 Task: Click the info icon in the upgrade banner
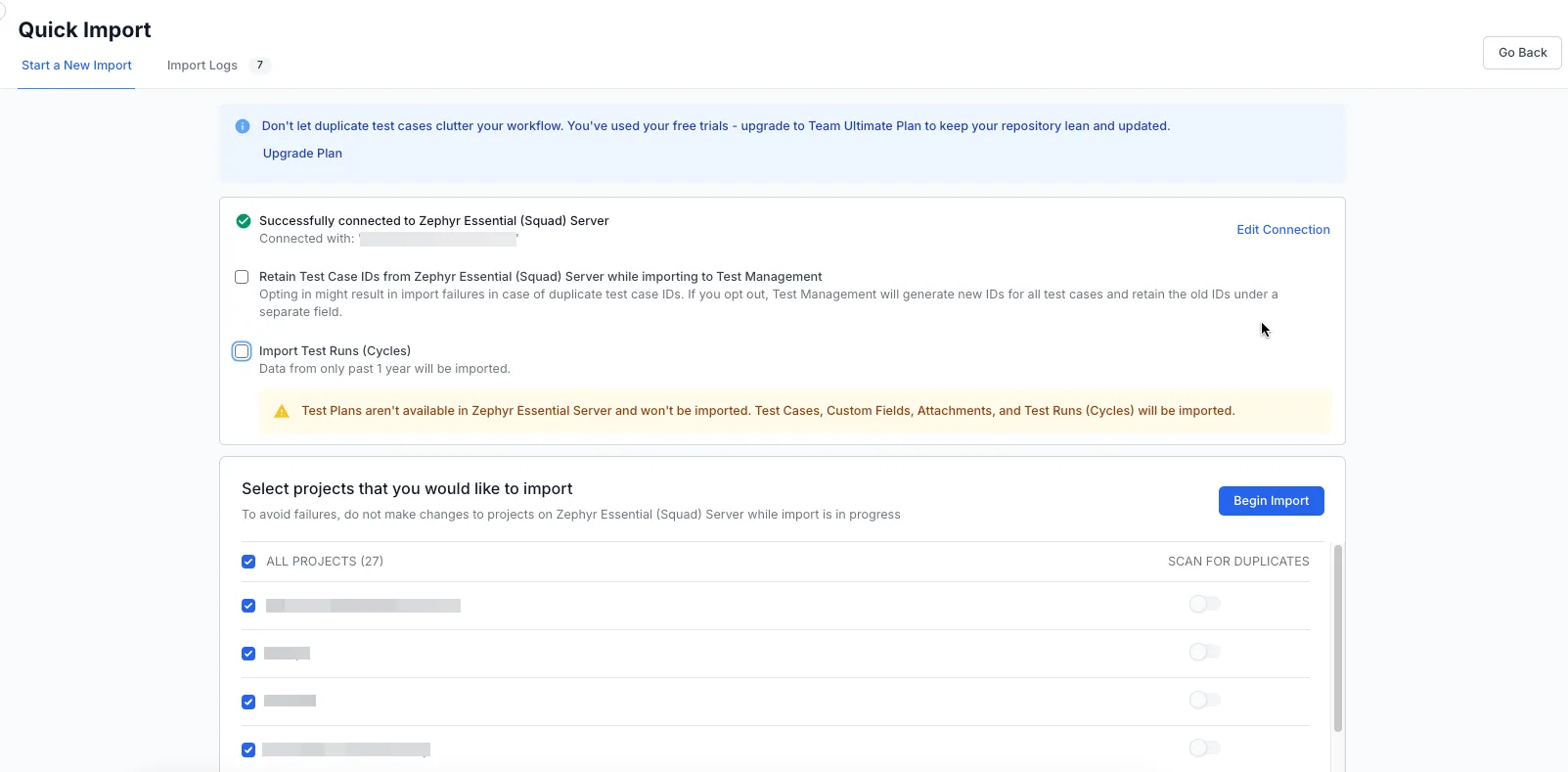click(x=243, y=126)
